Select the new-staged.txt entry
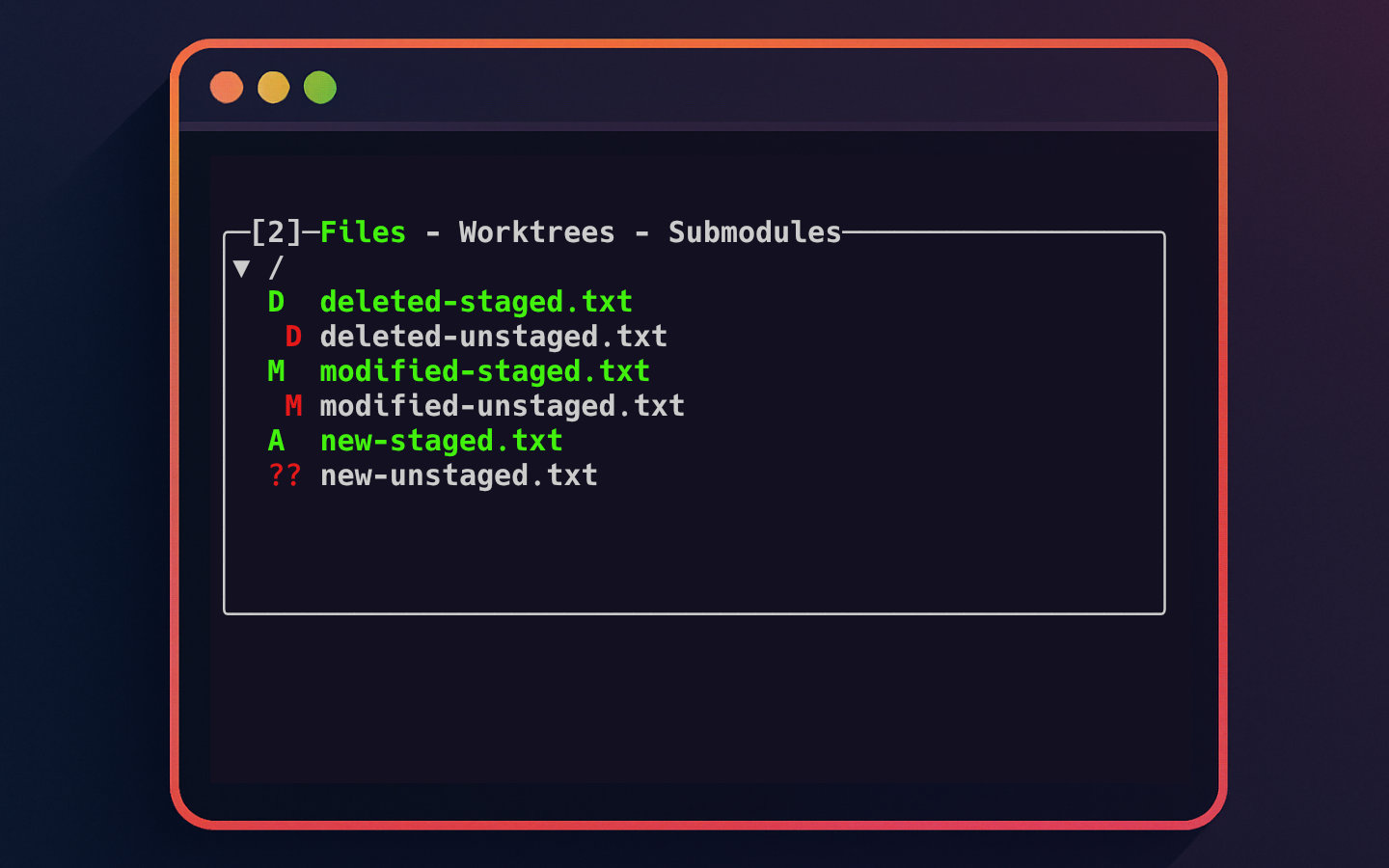This screenshot has width=1389, height=868. click(x=440, y=441)
